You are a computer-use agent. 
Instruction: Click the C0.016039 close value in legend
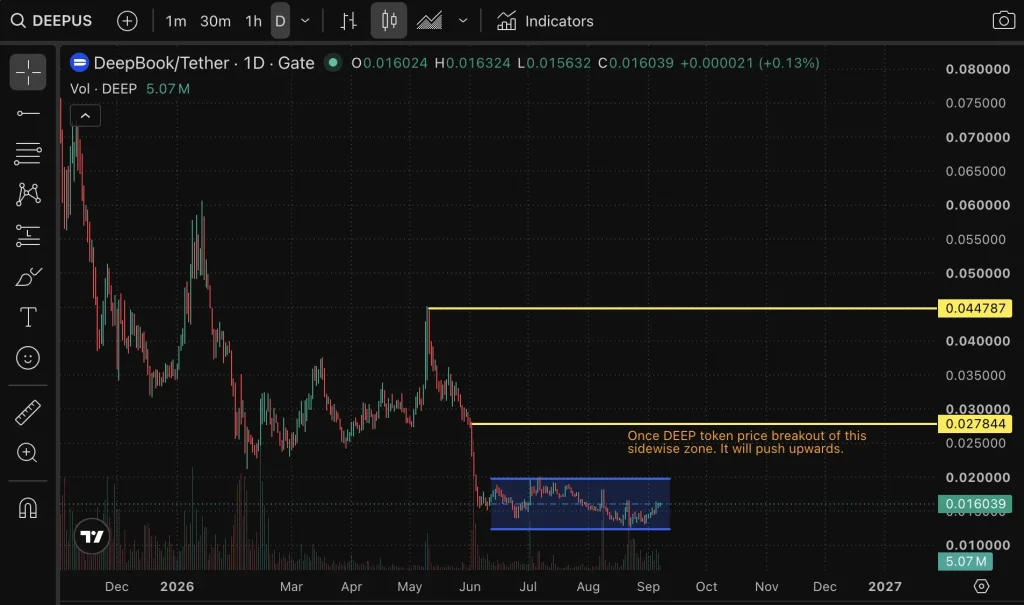click(635, 63)
